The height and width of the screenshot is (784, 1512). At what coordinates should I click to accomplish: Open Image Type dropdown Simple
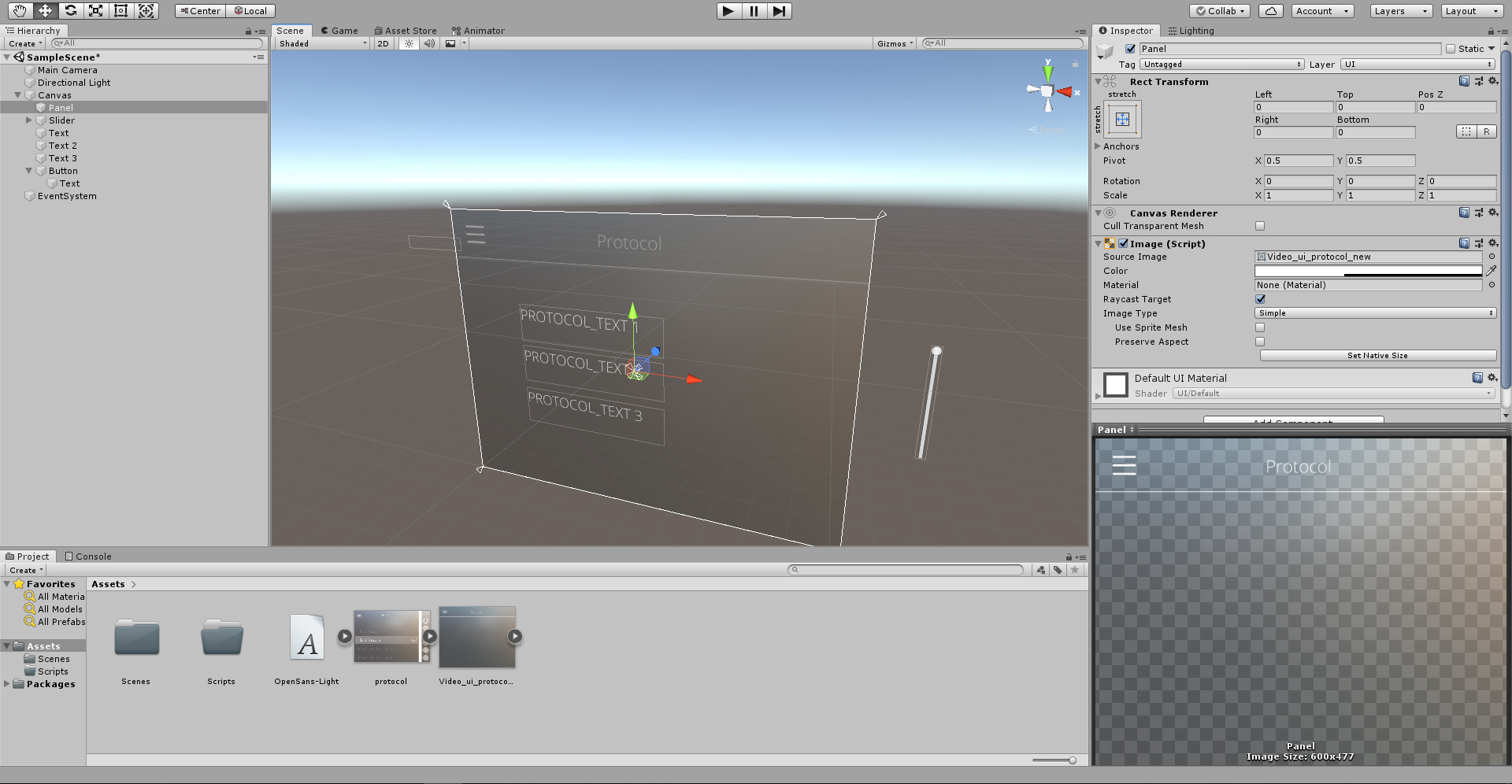click(1375, 313)
